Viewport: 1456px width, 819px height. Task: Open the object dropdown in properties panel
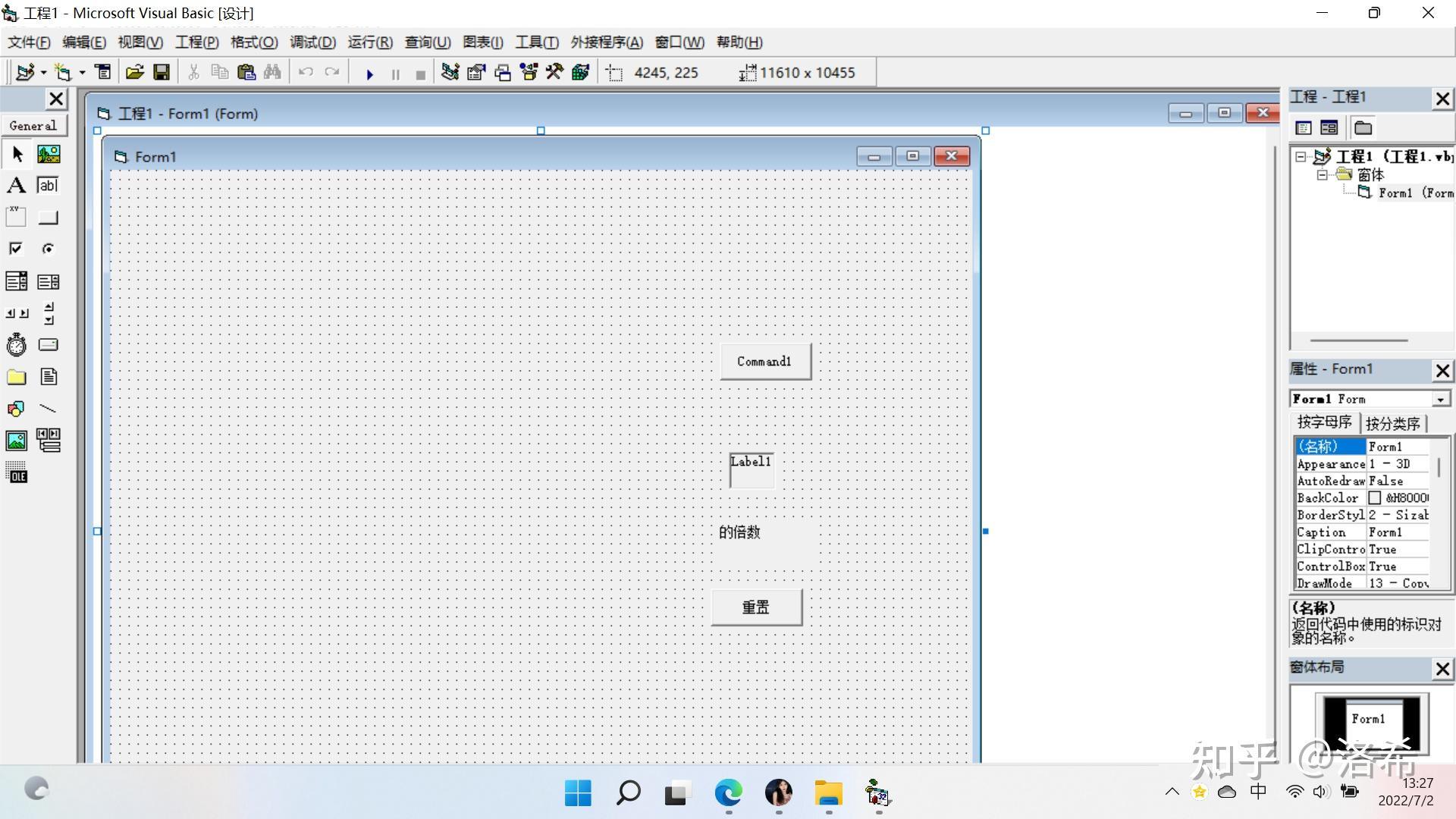point(1439,400)
